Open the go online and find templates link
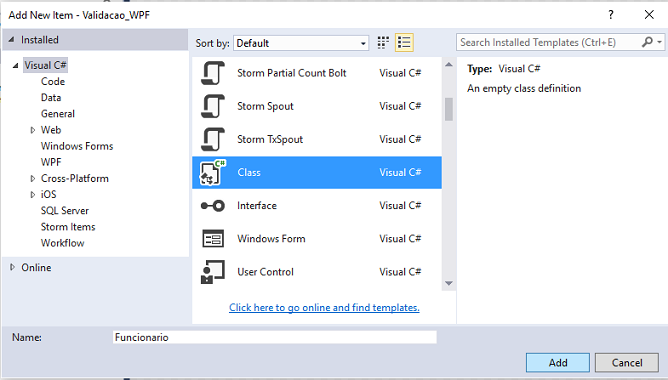Screen dimensions: 668x380 324,307
